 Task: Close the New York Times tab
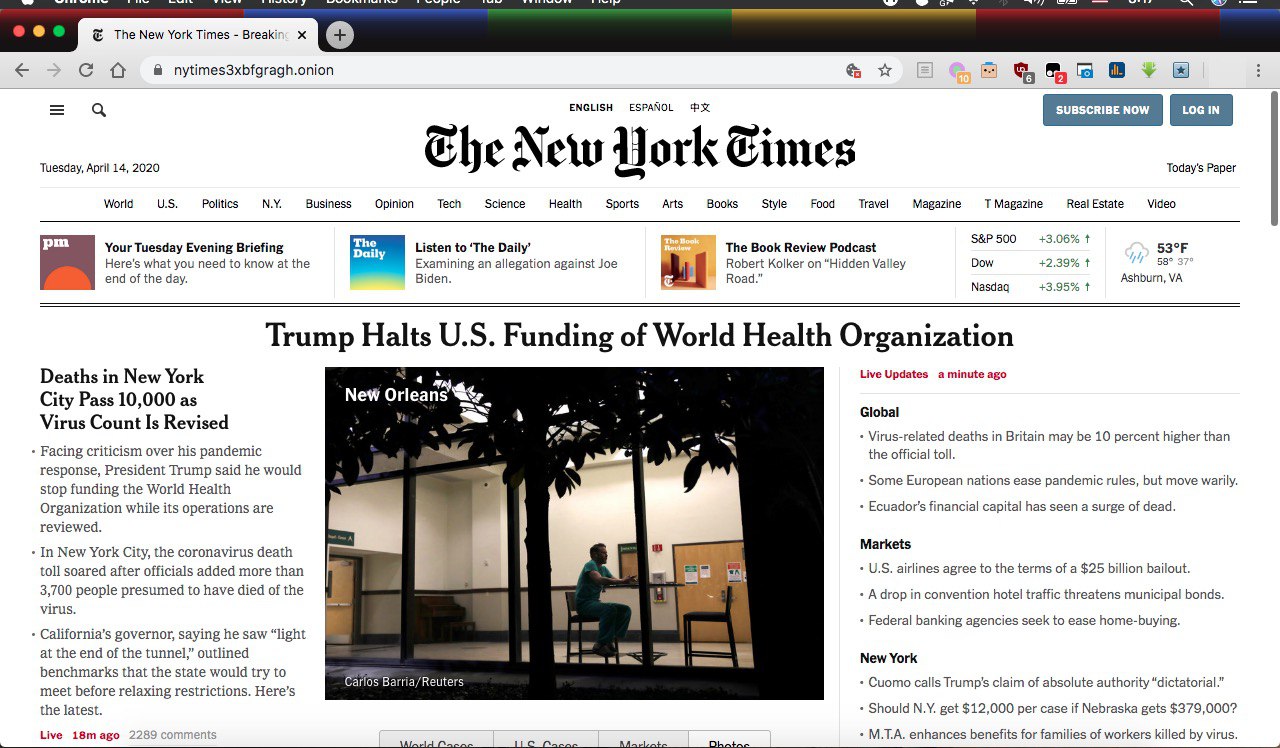click(302, 35)
